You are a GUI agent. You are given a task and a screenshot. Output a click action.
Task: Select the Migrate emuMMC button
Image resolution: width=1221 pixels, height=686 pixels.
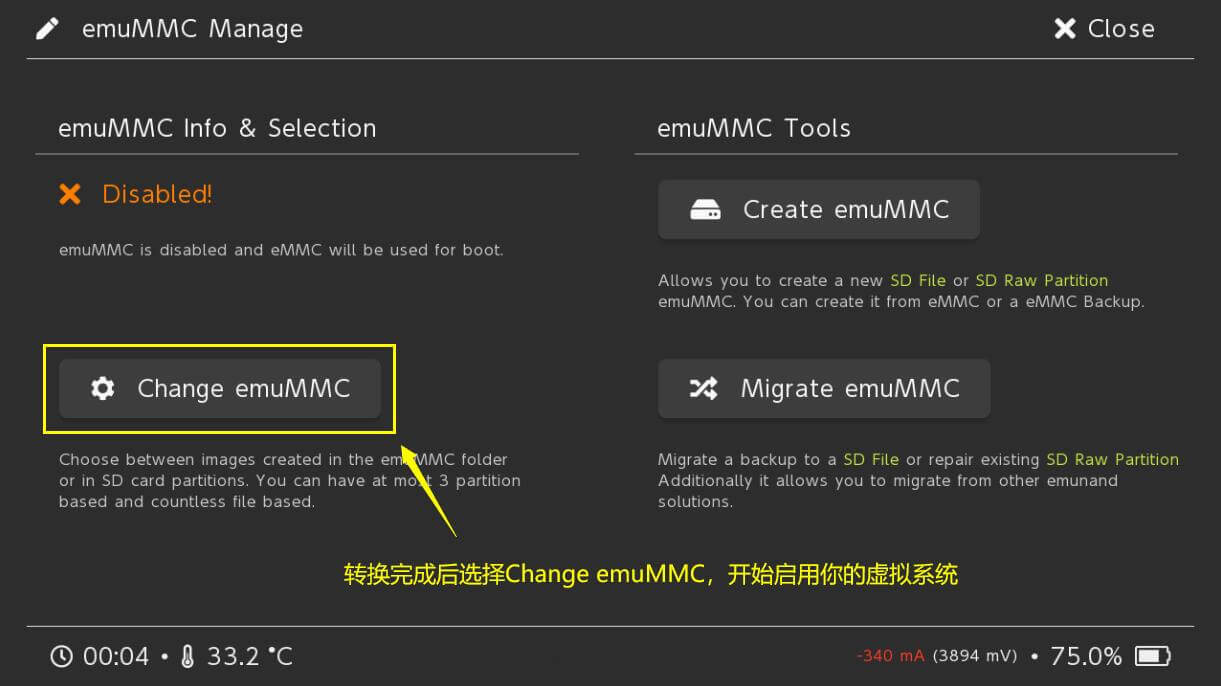[824, 388]
